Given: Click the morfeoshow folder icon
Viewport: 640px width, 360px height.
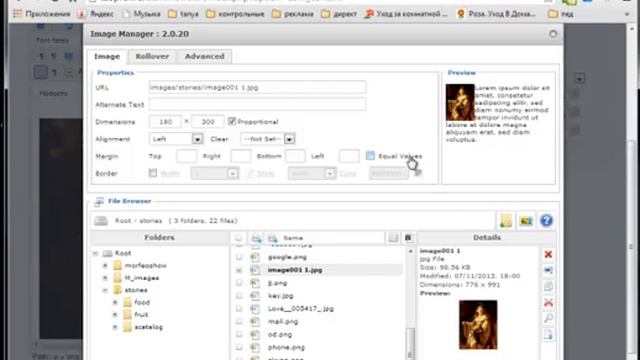Looking at the screenshot, I should tap(118, 266).
